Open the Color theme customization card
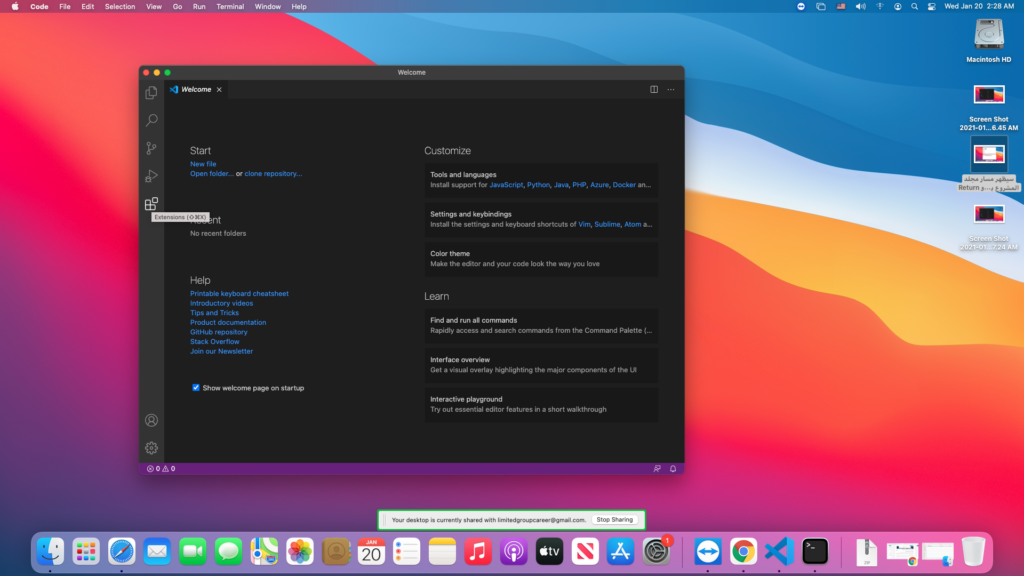1024x576 pixels. (x=541, y=259)
